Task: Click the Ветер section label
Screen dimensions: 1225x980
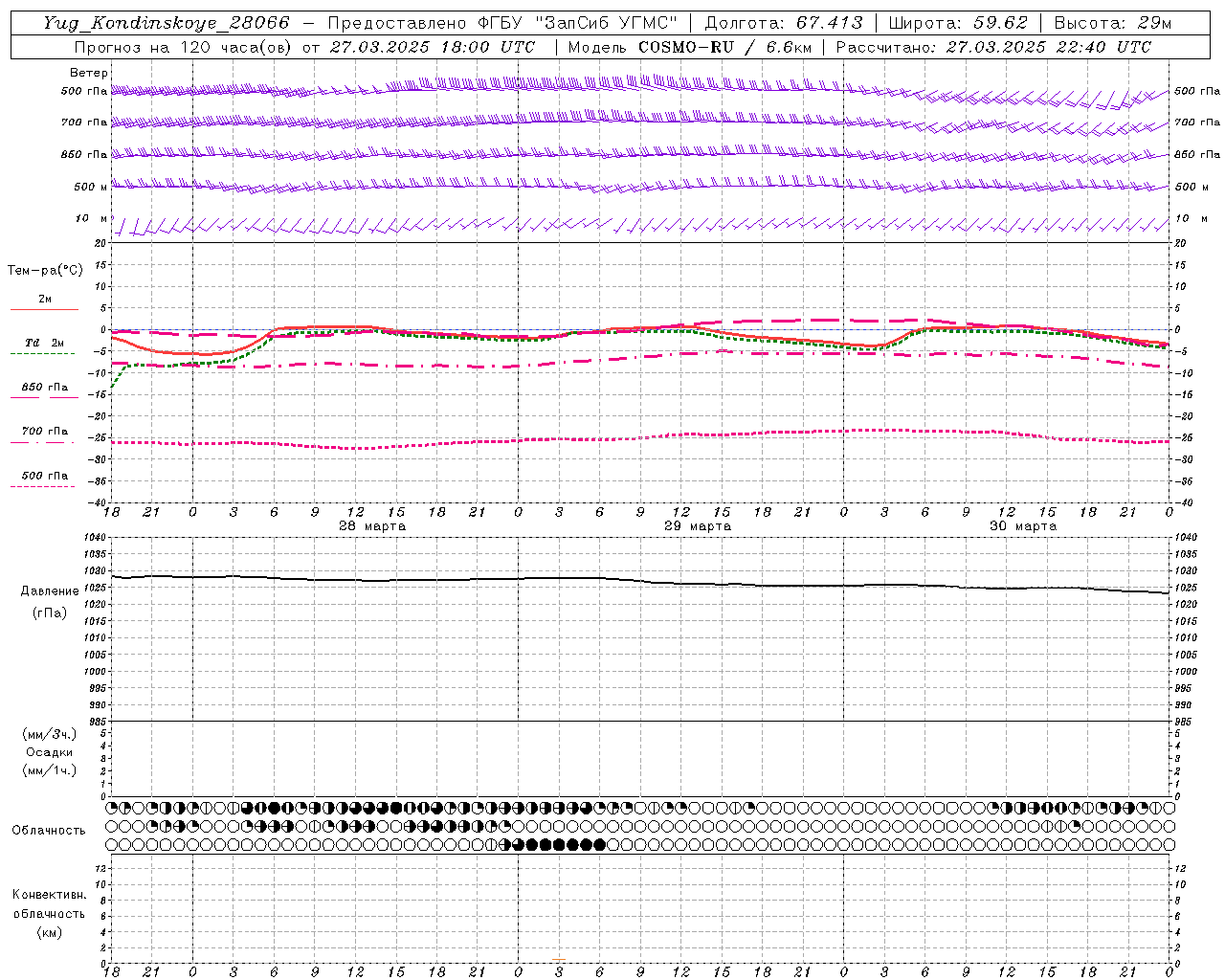Action: click(x=89, y=73)
